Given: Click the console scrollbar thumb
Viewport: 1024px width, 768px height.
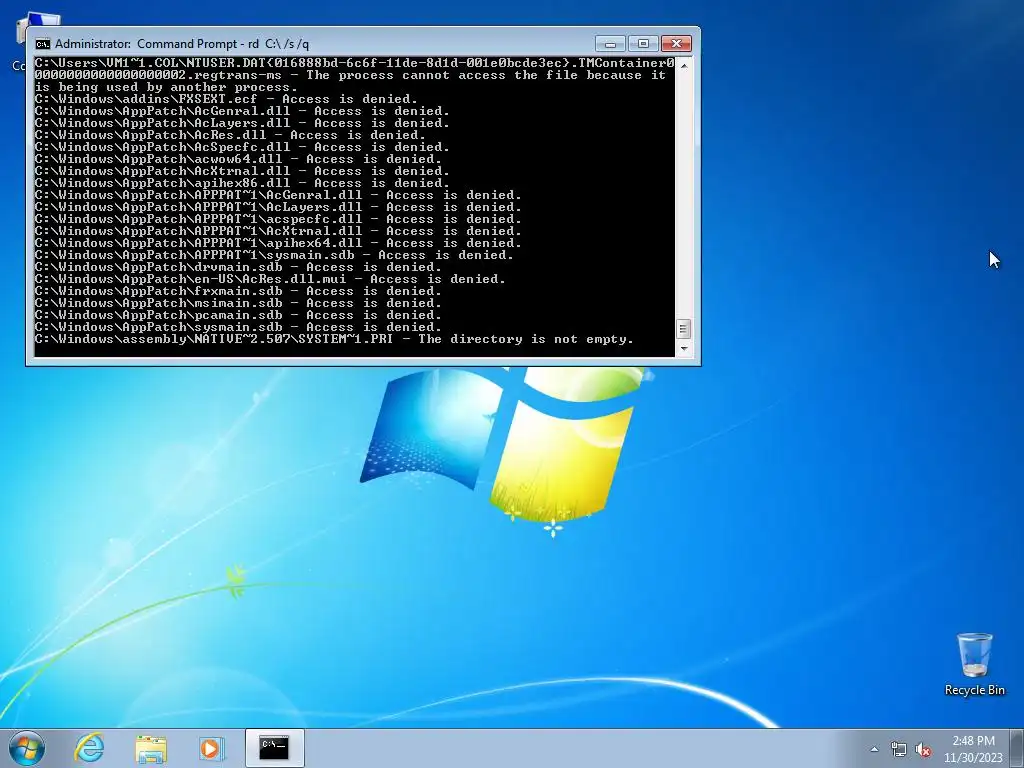Looking at the screenshot, I should pos(683,328).
